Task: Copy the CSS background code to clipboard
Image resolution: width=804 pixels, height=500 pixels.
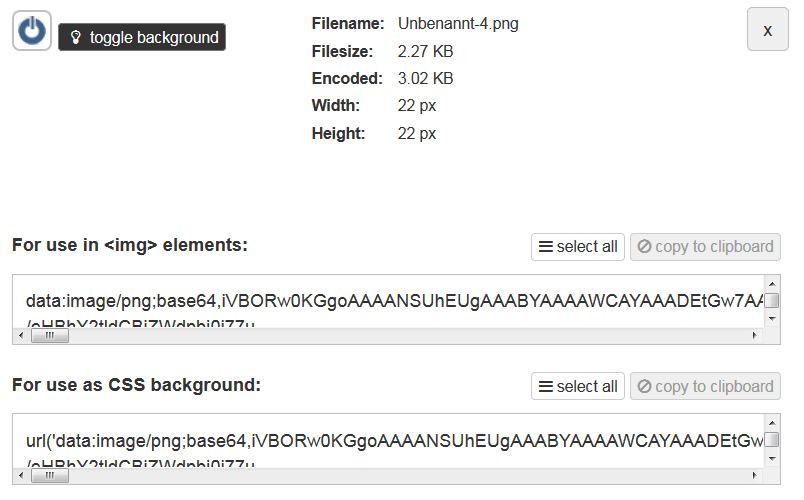Action: [705, 387]
